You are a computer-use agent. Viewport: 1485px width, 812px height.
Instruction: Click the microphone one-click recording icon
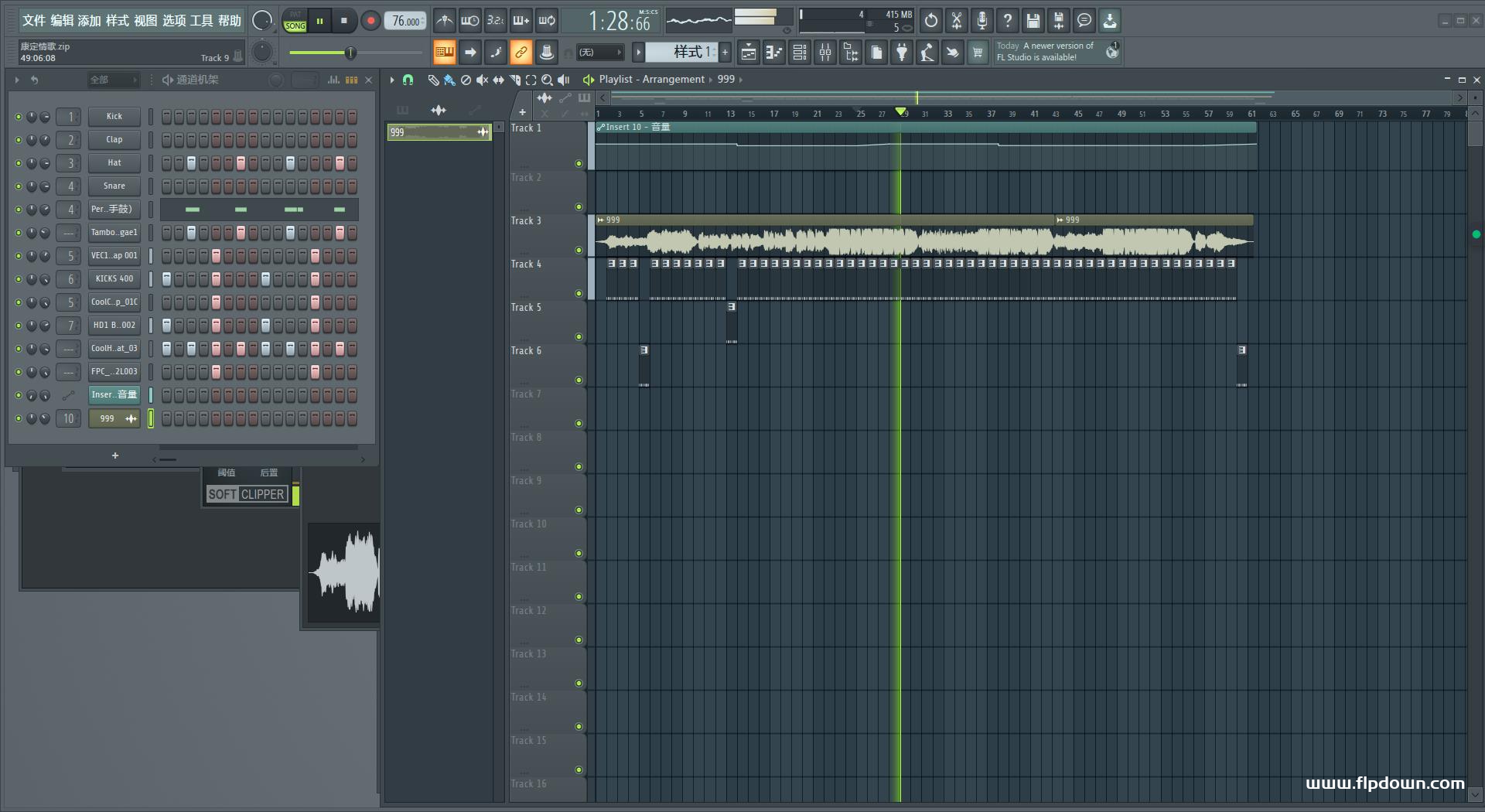click(982, 21)
